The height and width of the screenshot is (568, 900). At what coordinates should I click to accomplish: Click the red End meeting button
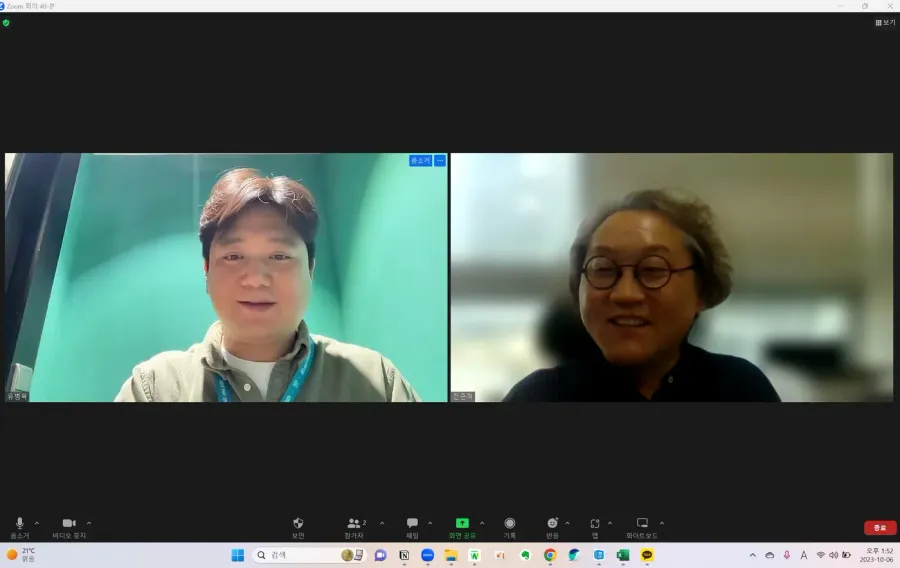tap(880, 527)
